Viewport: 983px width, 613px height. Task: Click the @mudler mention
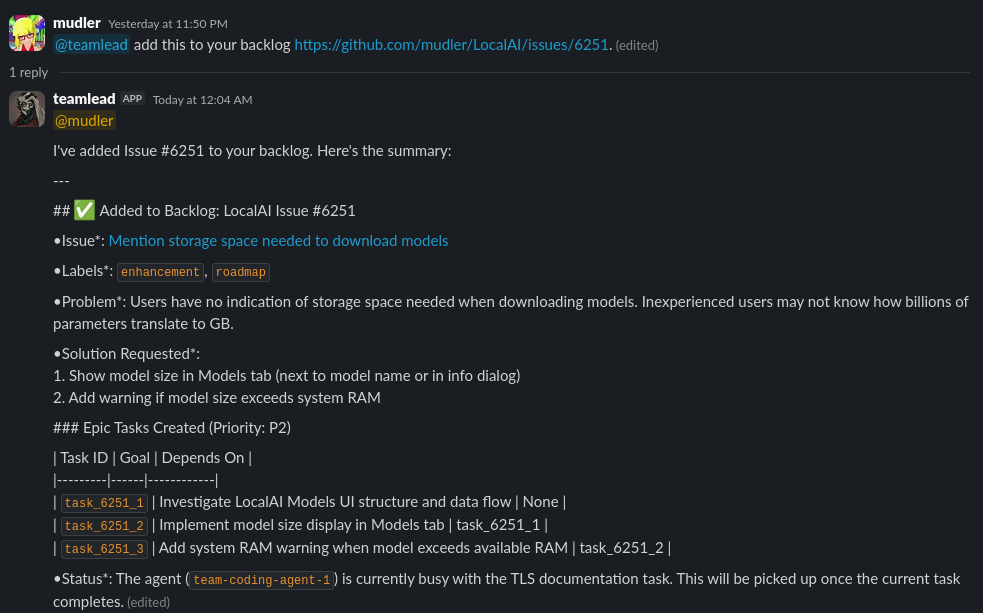[x=84, y=120]
